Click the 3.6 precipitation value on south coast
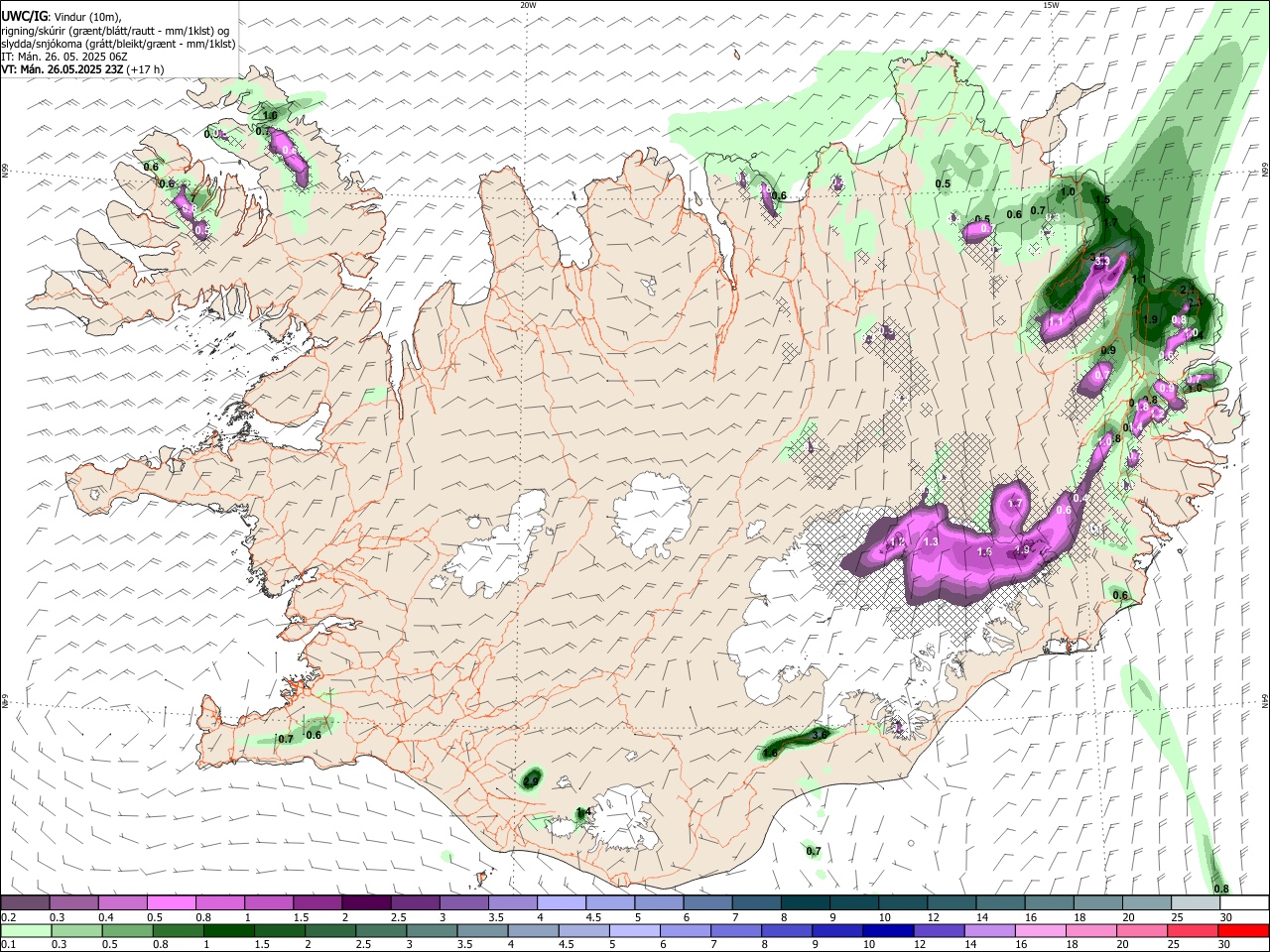Image resolution: width=1270 pixels, height=952 pixels. (820, 735)
